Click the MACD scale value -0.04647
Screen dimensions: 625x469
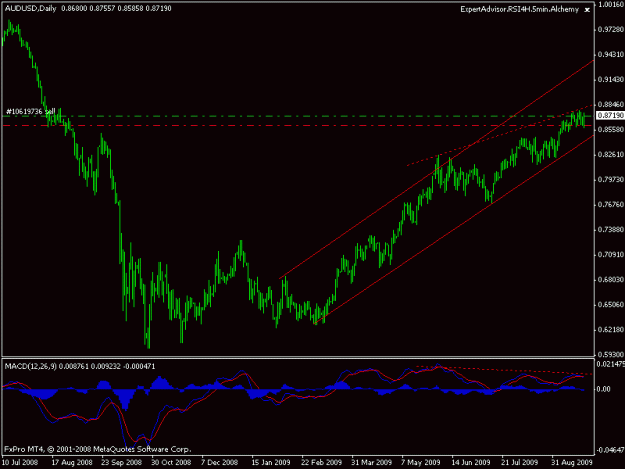click(610, 450)
